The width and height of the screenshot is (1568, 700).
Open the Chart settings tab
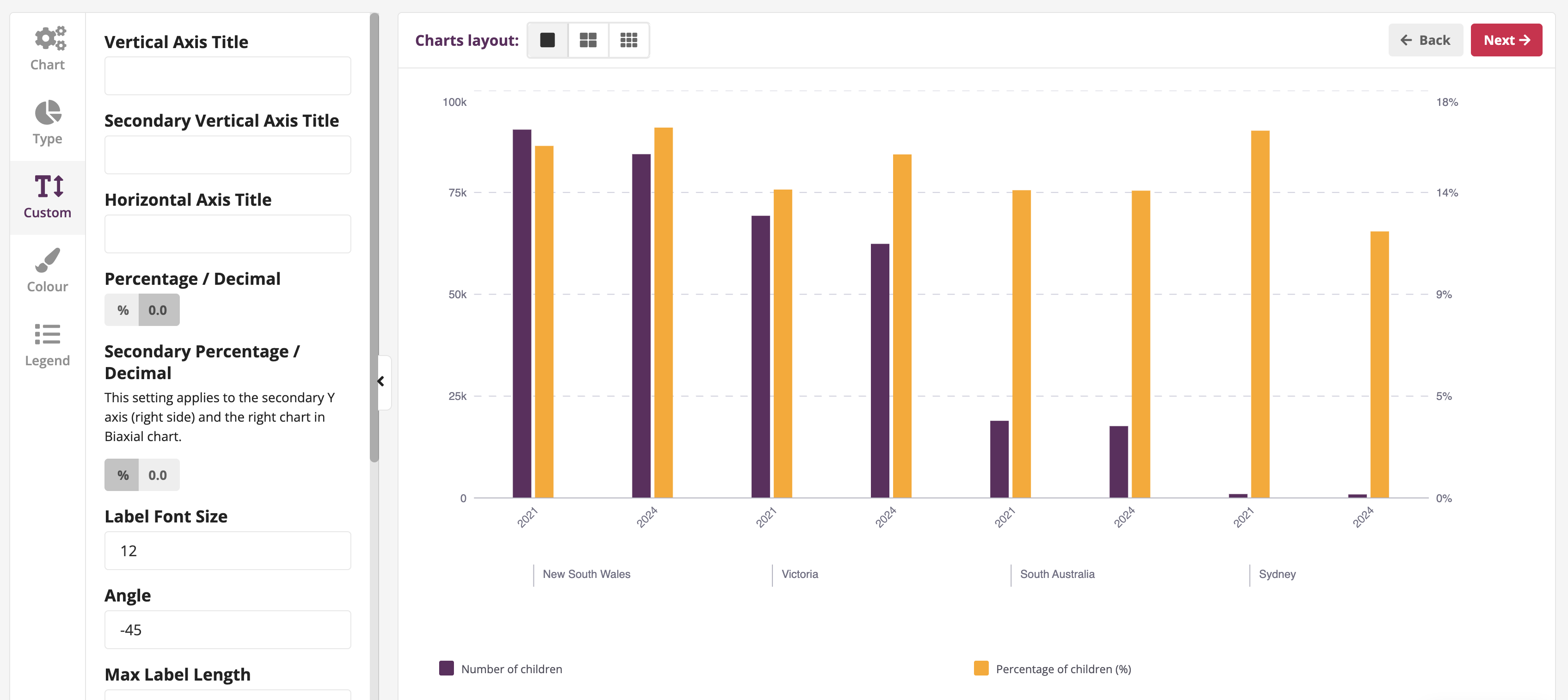coord(48,49)
